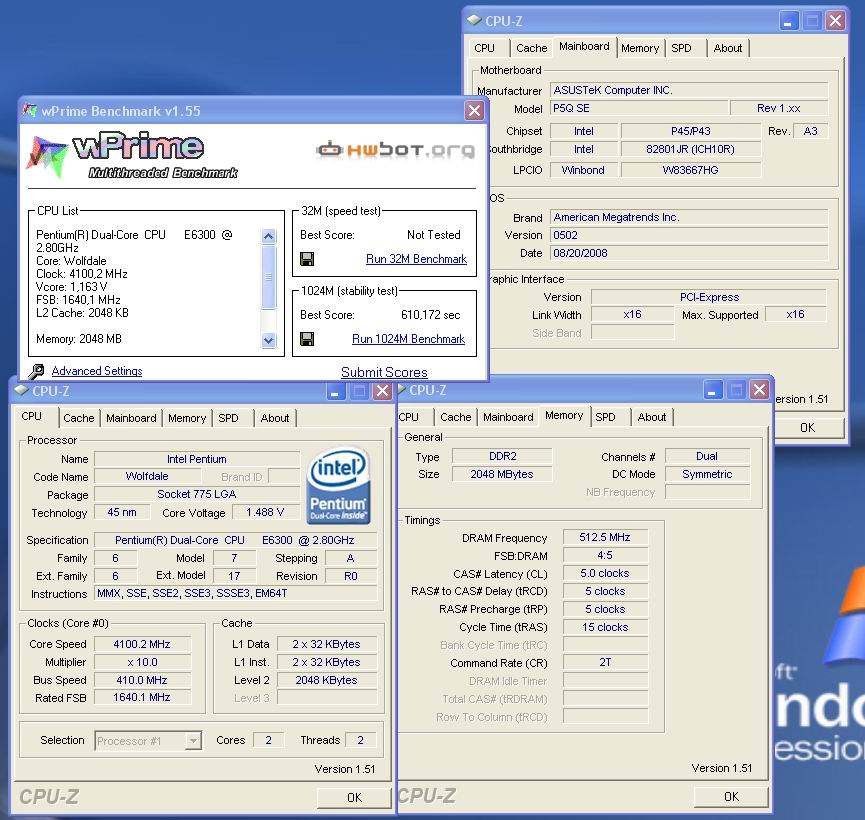Click the Core Speed 4100.2 MHz field
The image size is (865, 820).
(142, 644)
